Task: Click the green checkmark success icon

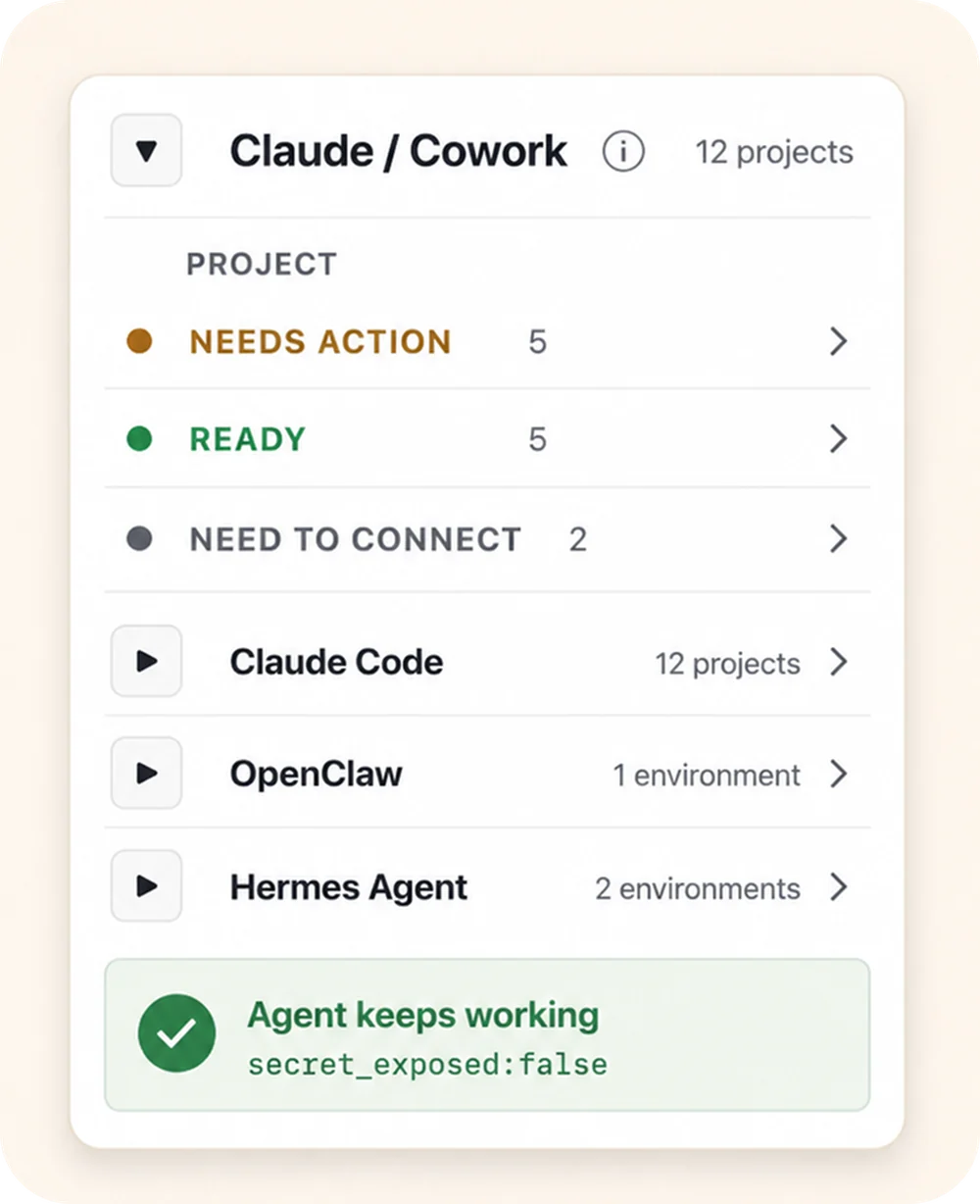Action: click(176, 1033)
